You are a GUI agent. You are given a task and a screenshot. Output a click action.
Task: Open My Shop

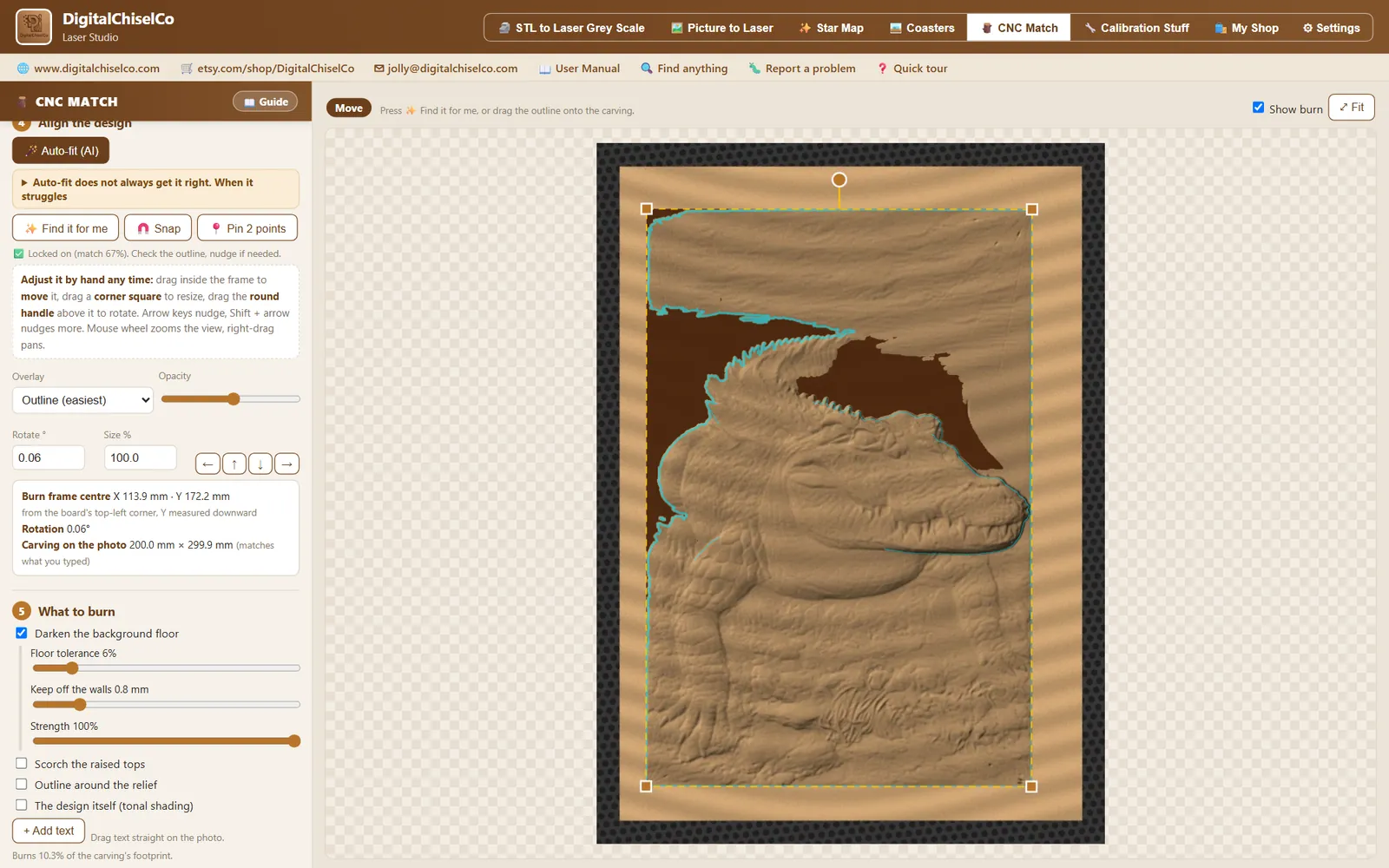coord(1247,28)
